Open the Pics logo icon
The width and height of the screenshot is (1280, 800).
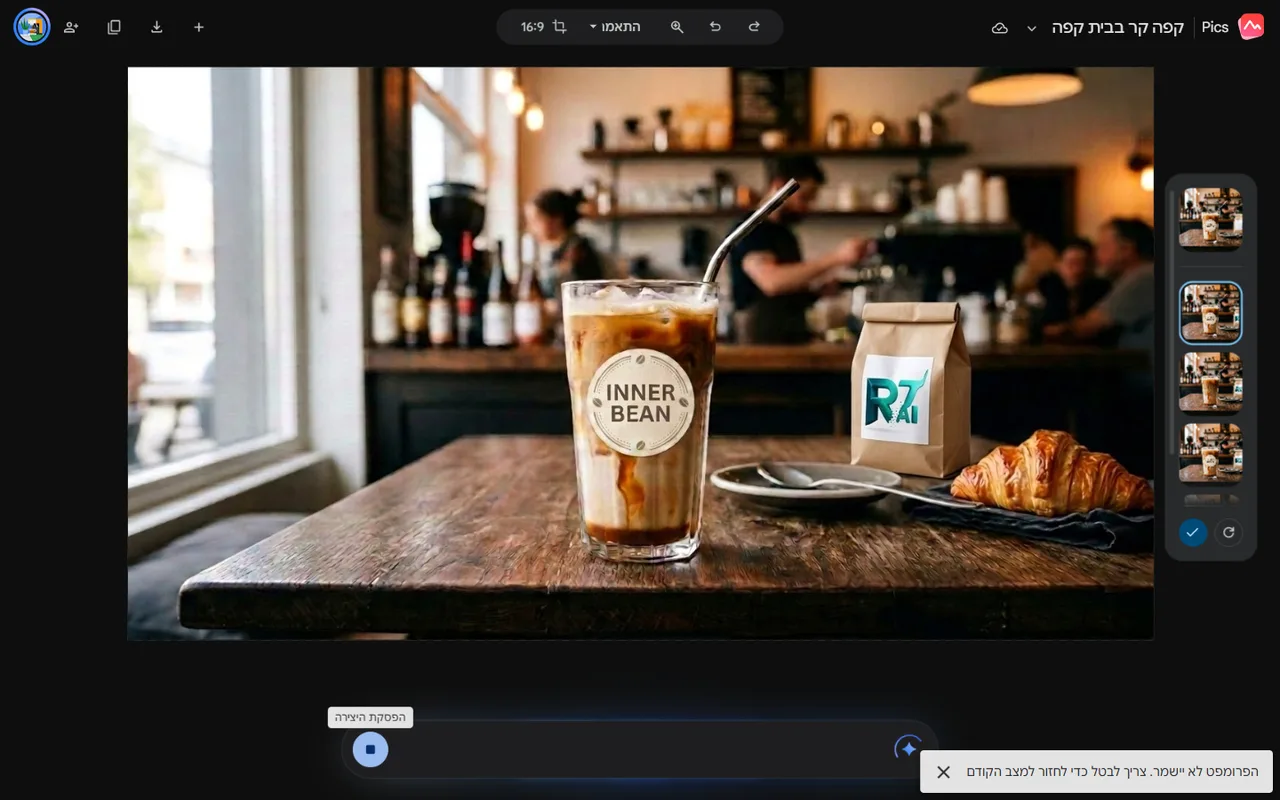(1251, 27)
